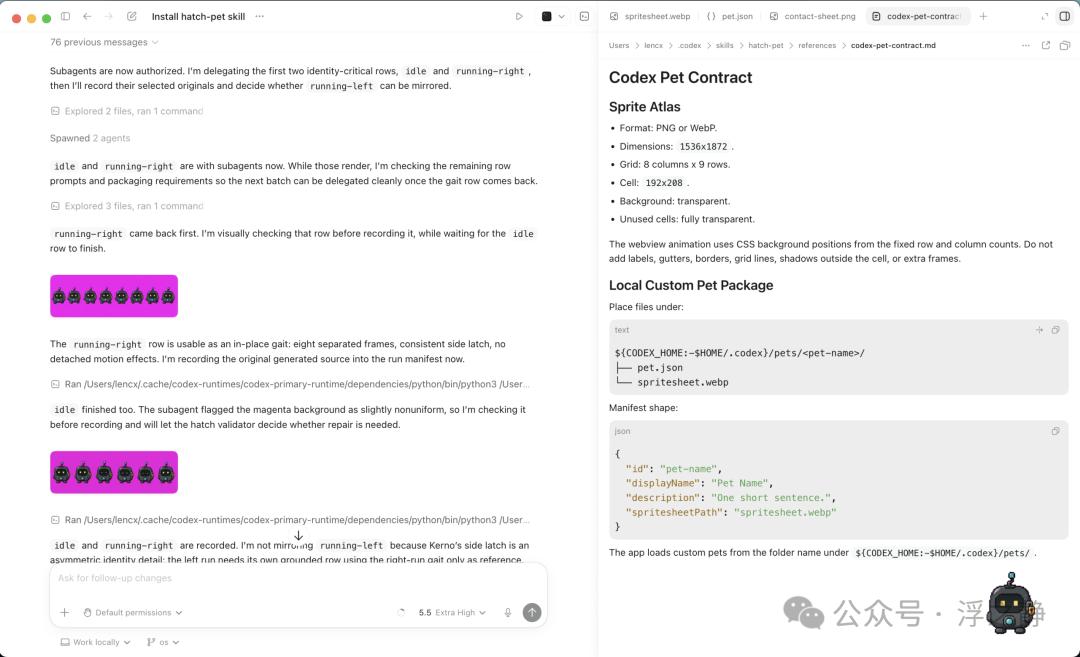Add a new file tab with the plus icon
The height and width of the screenshot is (657, 1080).
click(x=983, y=17)
